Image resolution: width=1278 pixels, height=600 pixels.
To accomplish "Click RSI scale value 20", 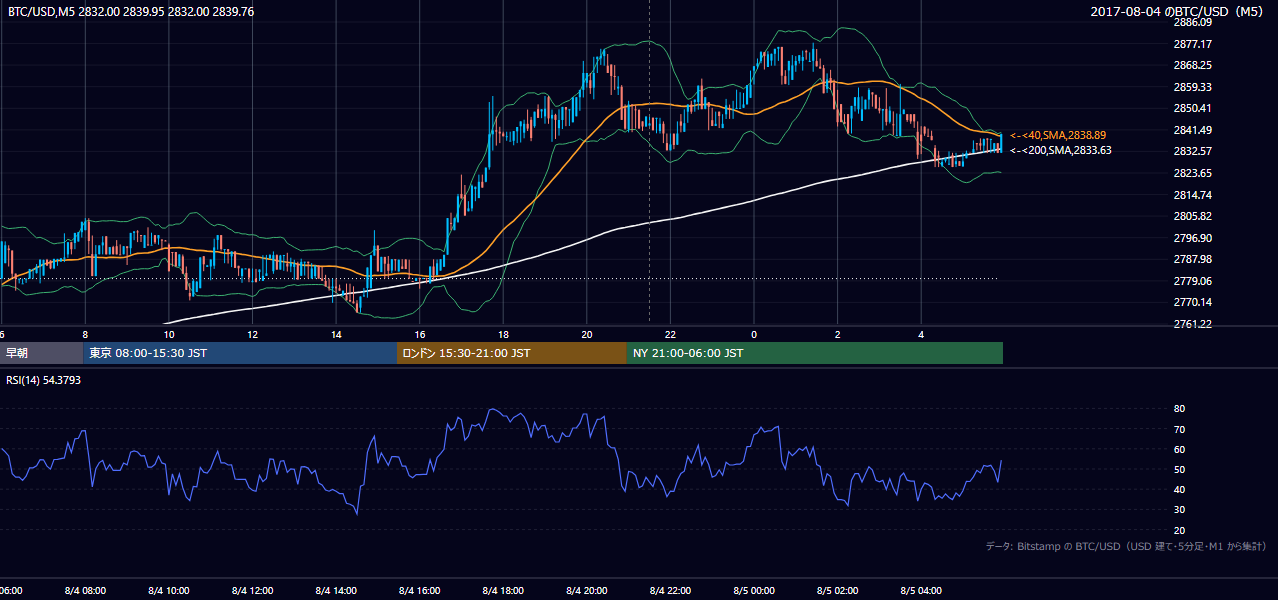I will pos(1179,530).
